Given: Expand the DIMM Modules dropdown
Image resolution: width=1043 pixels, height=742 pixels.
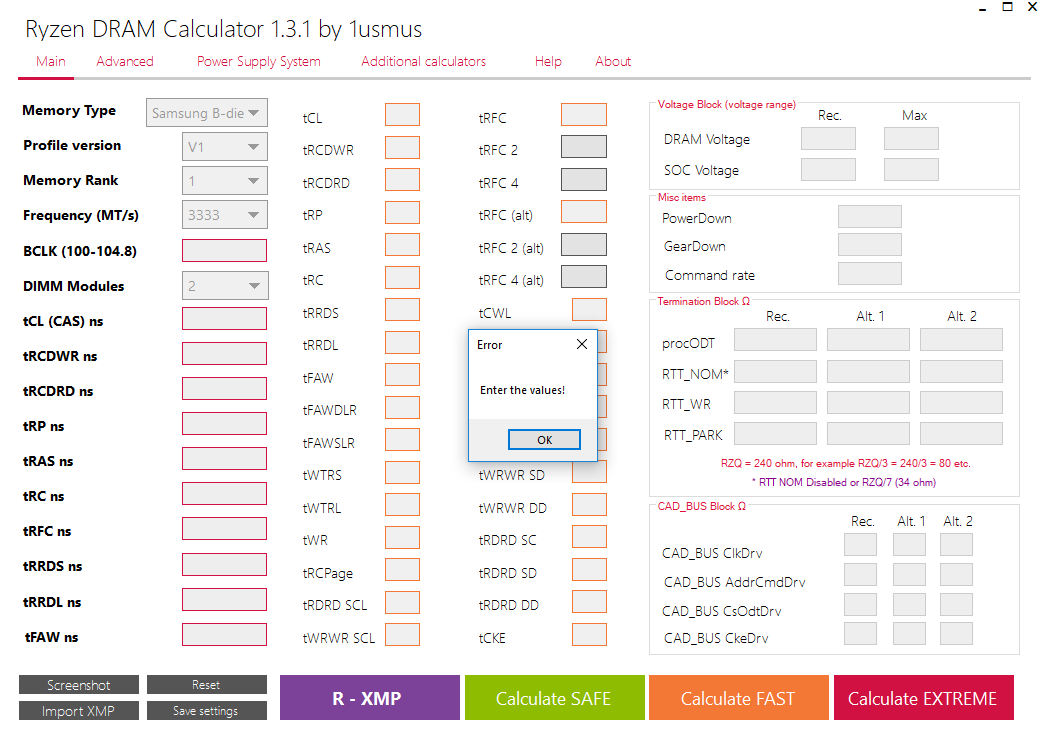Looking at the screenshot, I should click(x=225, y=286).
